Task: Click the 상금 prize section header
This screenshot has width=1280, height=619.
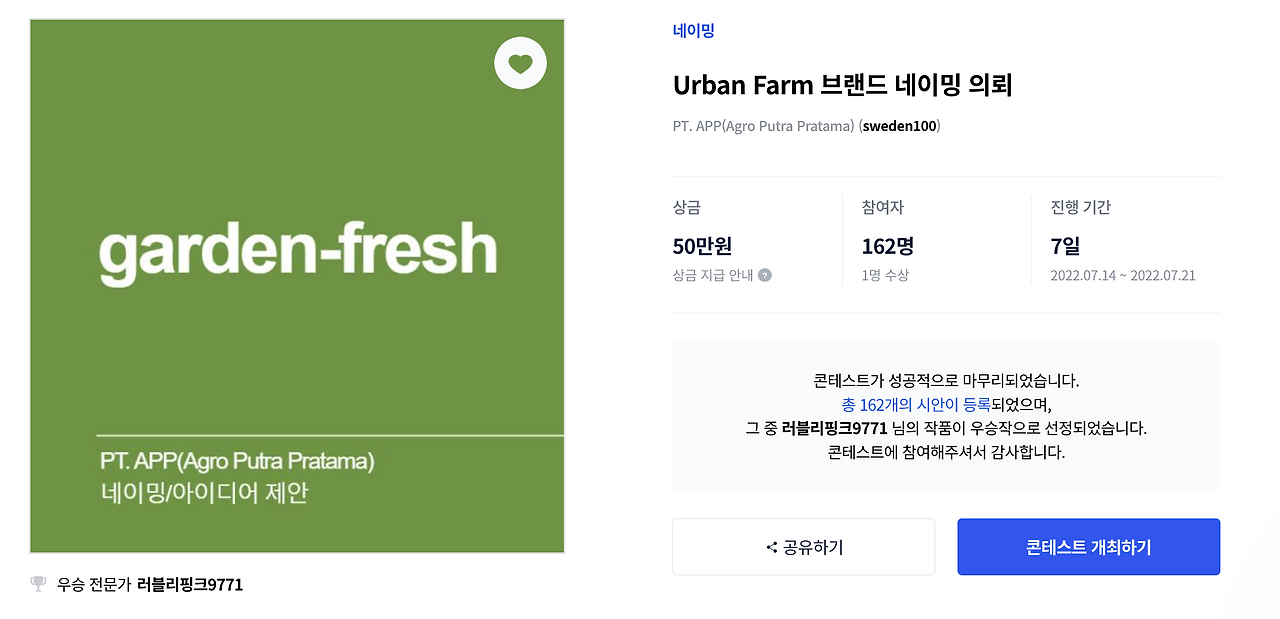Action: (x=686, y=208)
